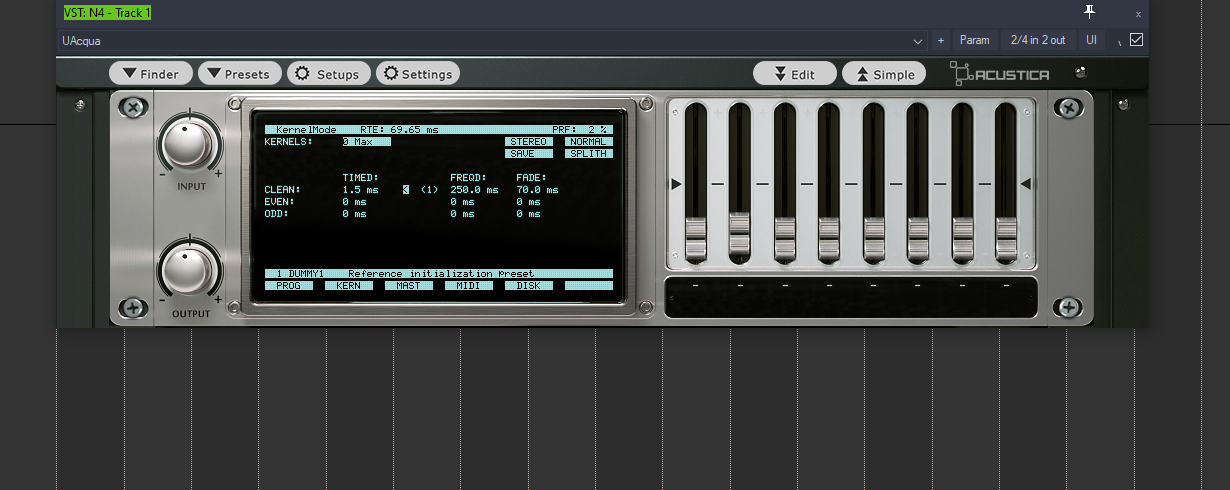Viewport: 1230px width, 490px height.
Task: Select the CLEAN FADE 70.0 ms value
Action: click(x=537, y=190)
